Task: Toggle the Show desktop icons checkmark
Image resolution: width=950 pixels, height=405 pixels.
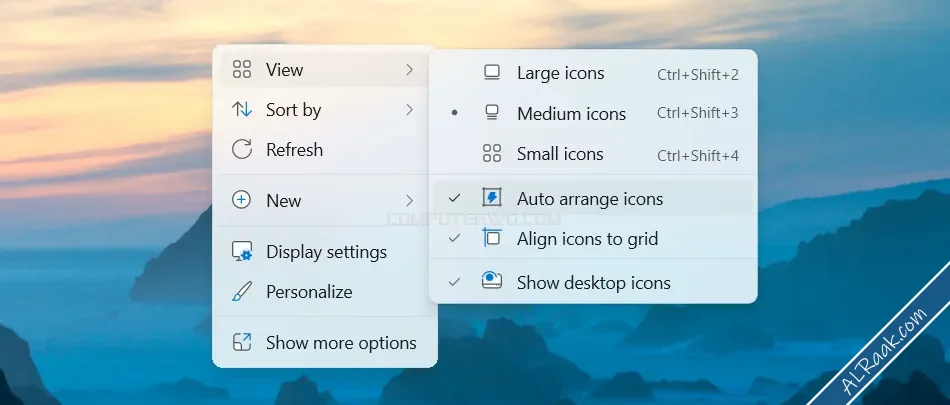Action: 454,282
